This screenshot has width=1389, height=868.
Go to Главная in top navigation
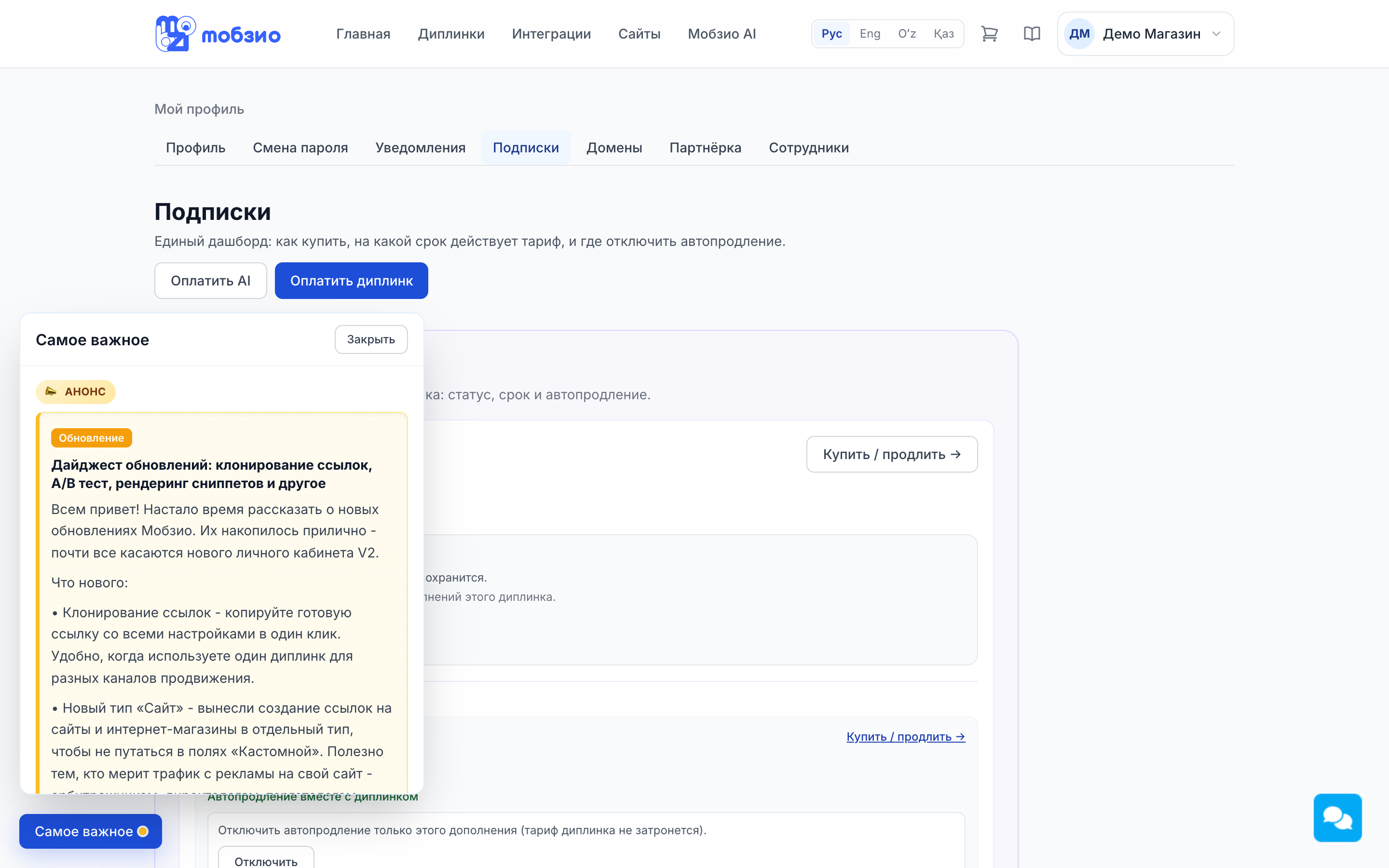tap(363, 34)
